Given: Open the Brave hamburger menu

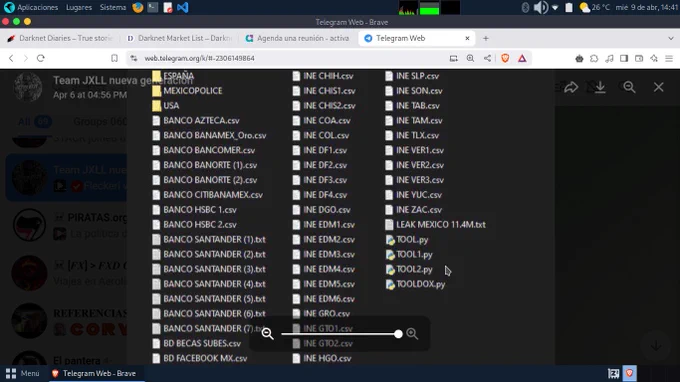Looking at the screenshot, I should 669,58.
